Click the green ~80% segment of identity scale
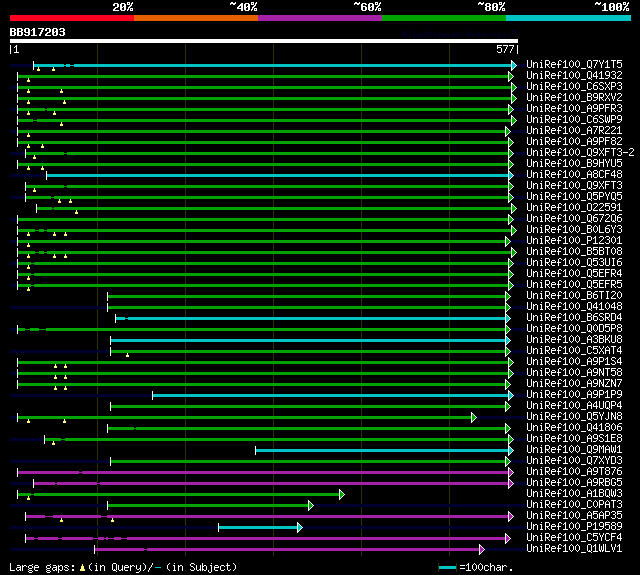Image resolution: width=640 pixels, height=575 pixels. click(444, 18)
